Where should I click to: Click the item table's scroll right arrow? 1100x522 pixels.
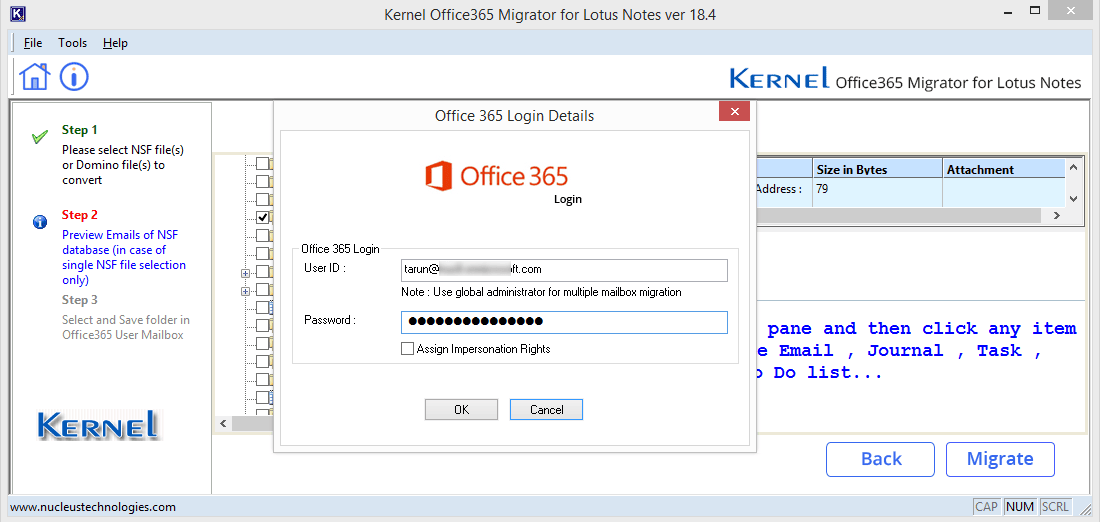coord(1056,217)
